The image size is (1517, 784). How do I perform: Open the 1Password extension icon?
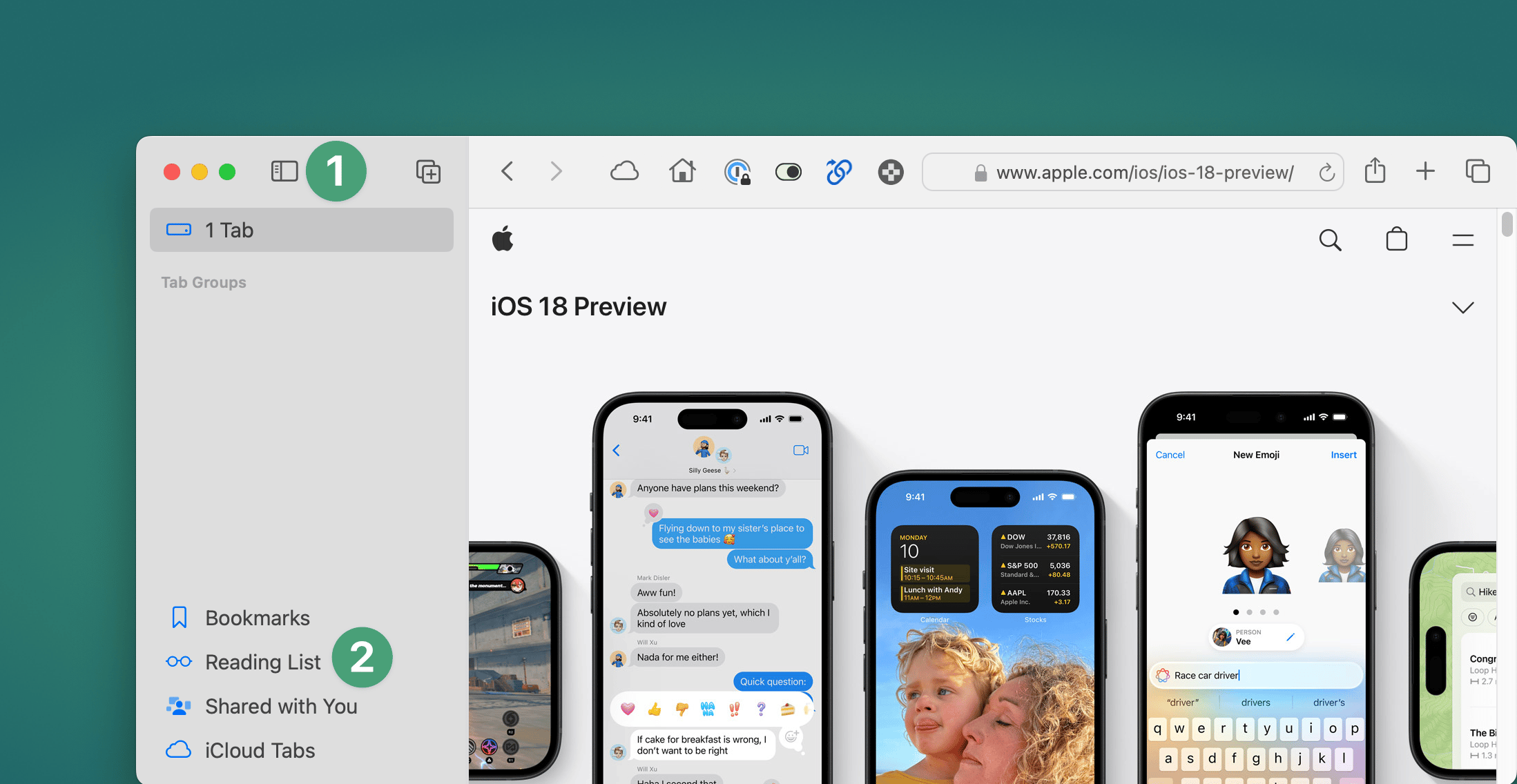click(x=737, y=172)
